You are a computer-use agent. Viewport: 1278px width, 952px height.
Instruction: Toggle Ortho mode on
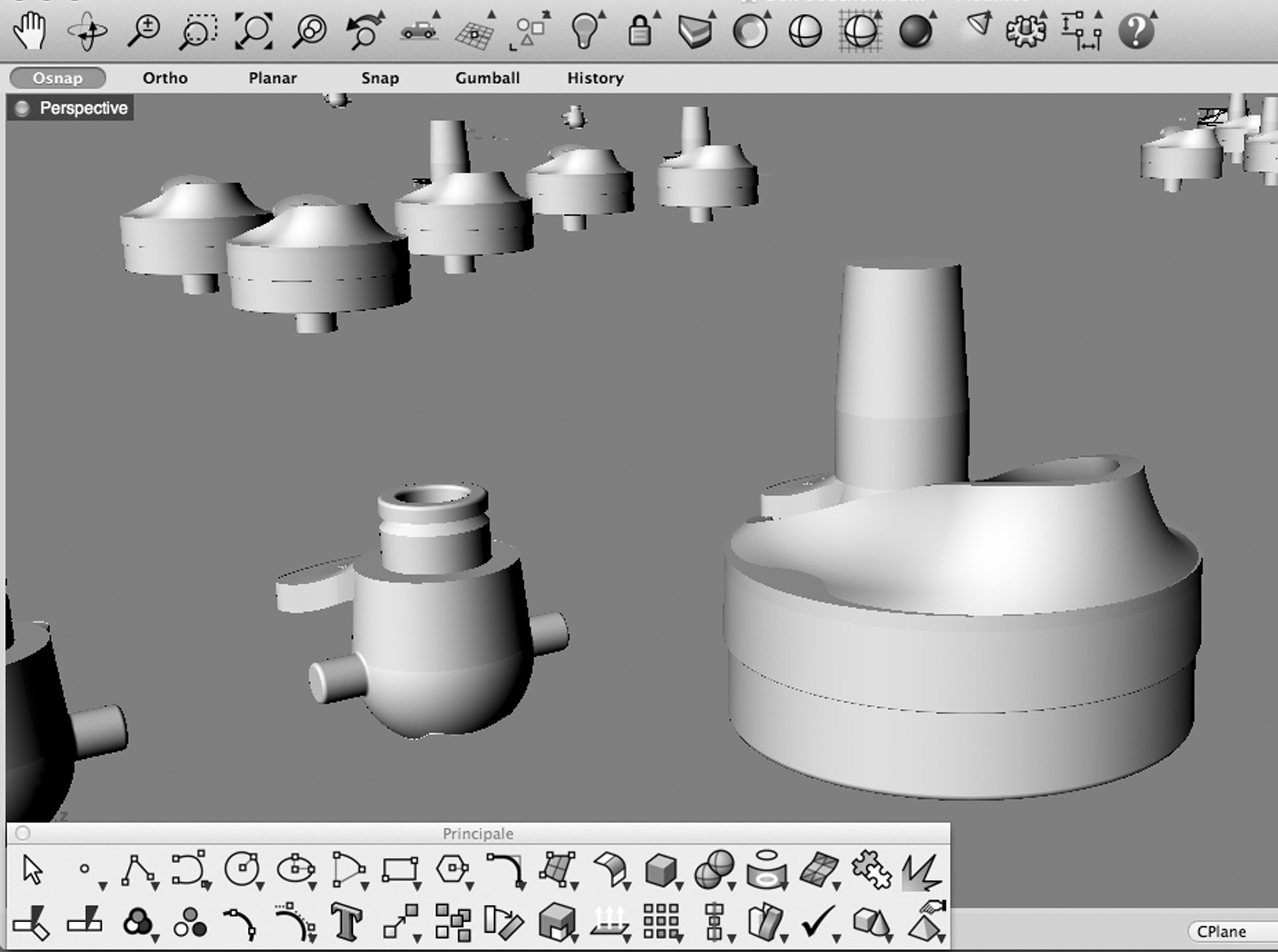(x=165, y=78)
